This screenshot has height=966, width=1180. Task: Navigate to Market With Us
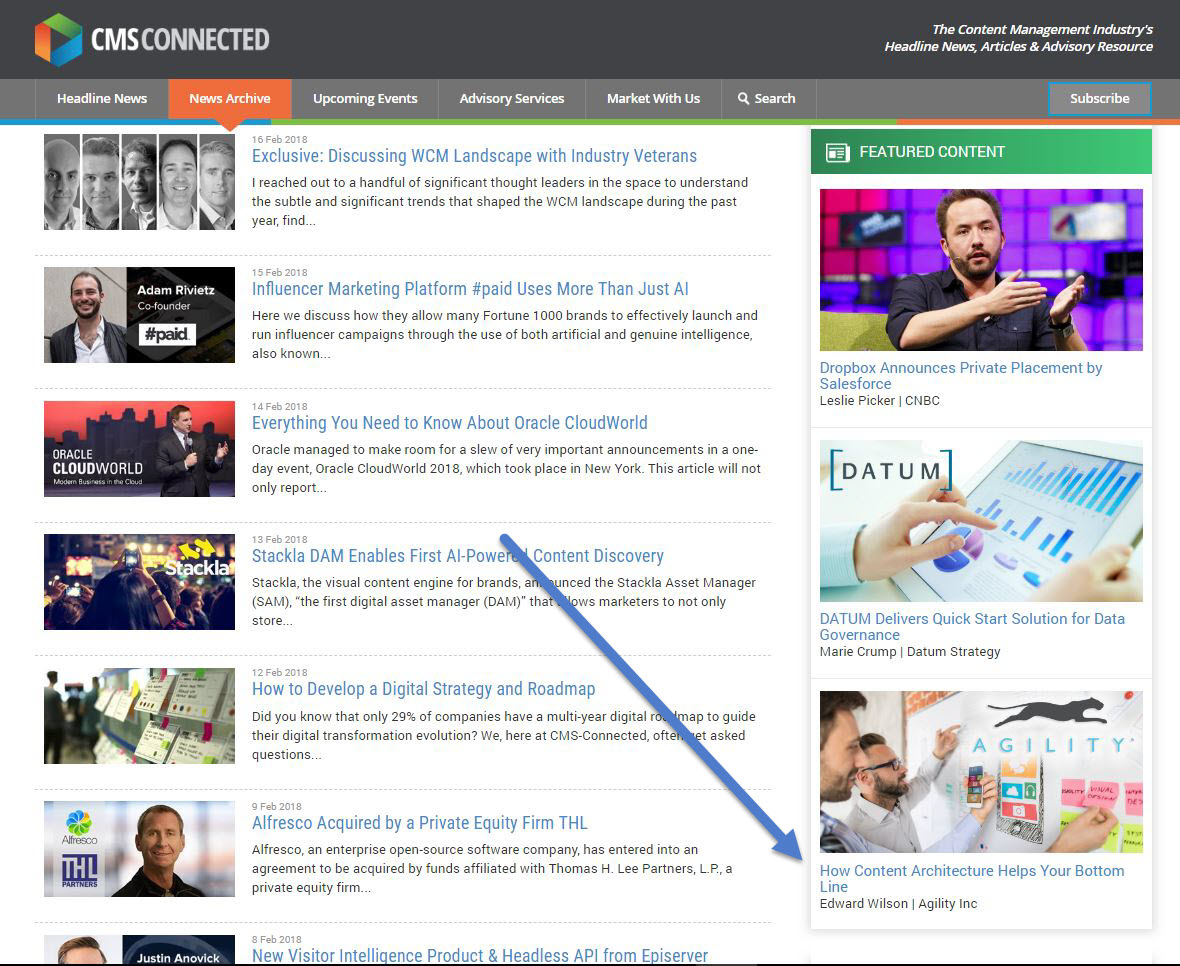pos(653,98)
